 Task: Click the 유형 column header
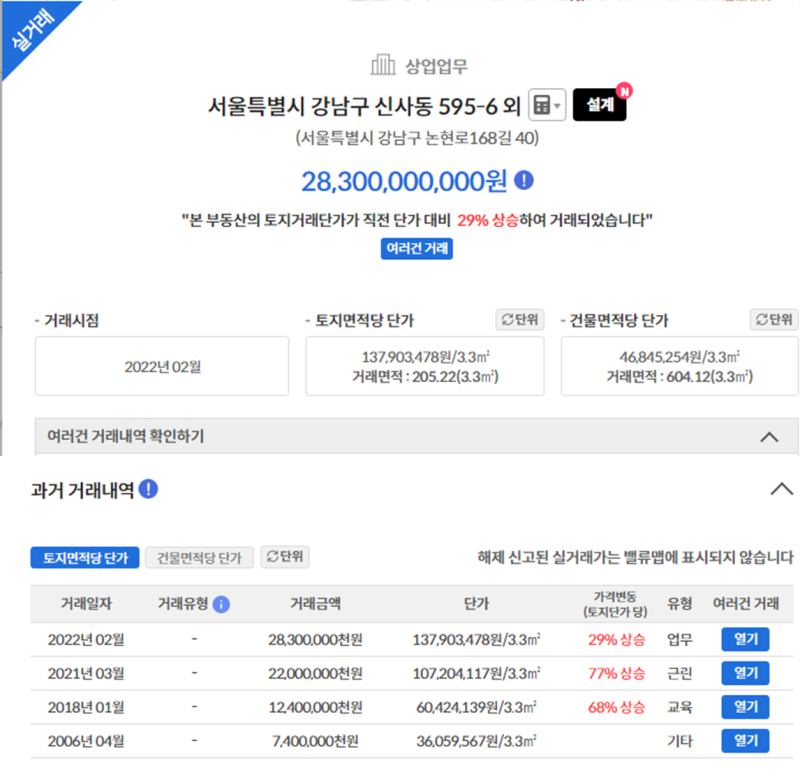680,604
